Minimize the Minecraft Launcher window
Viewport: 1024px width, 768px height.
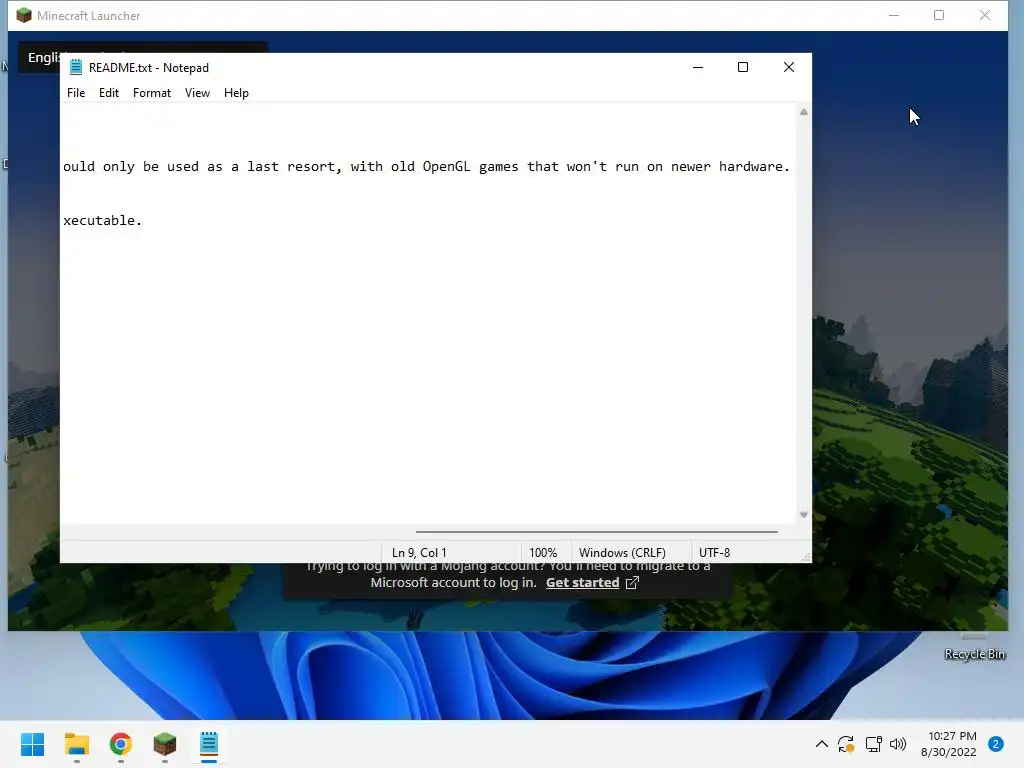894,15
